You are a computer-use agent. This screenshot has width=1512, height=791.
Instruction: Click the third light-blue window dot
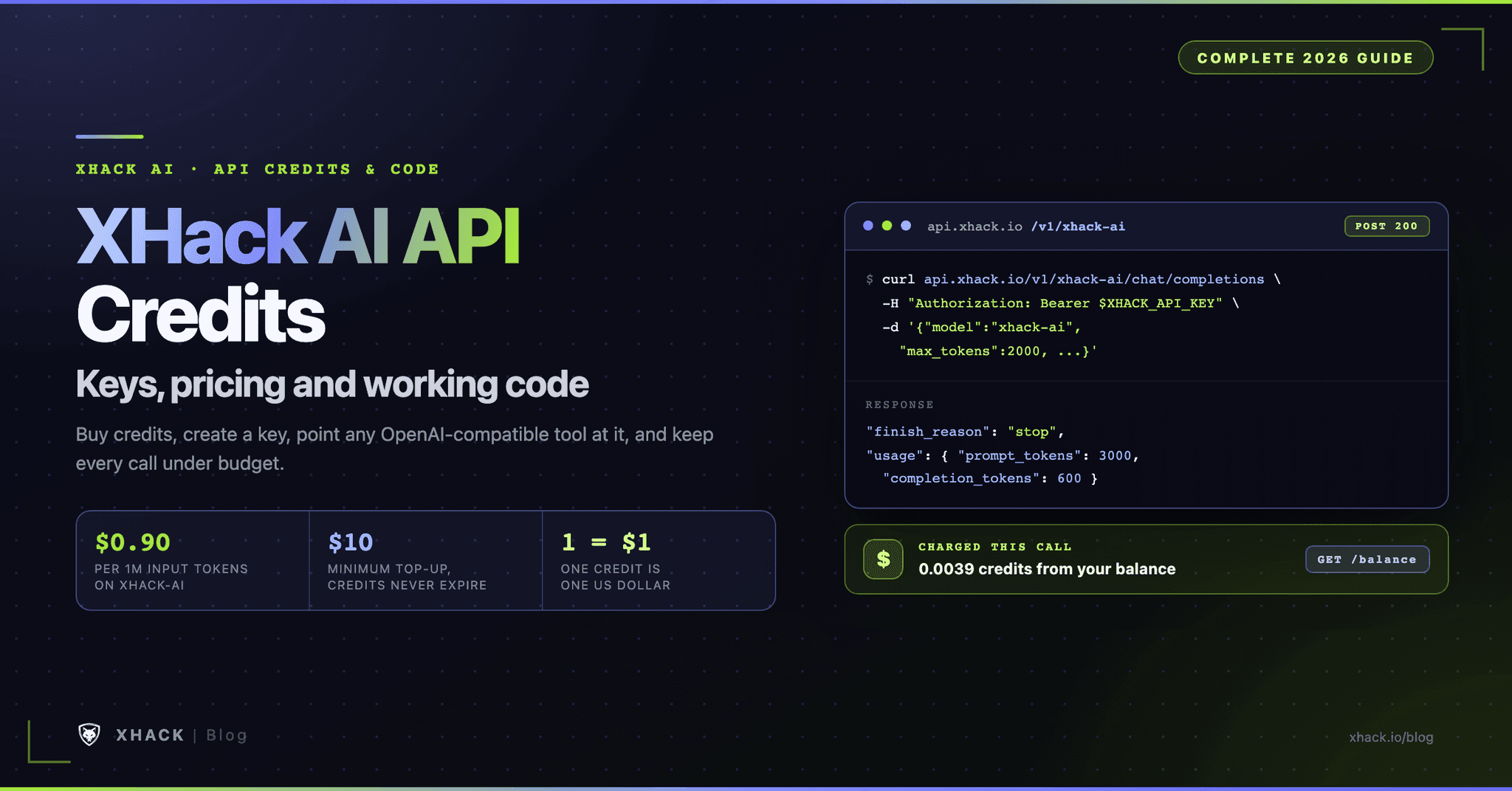click(906, 226)
